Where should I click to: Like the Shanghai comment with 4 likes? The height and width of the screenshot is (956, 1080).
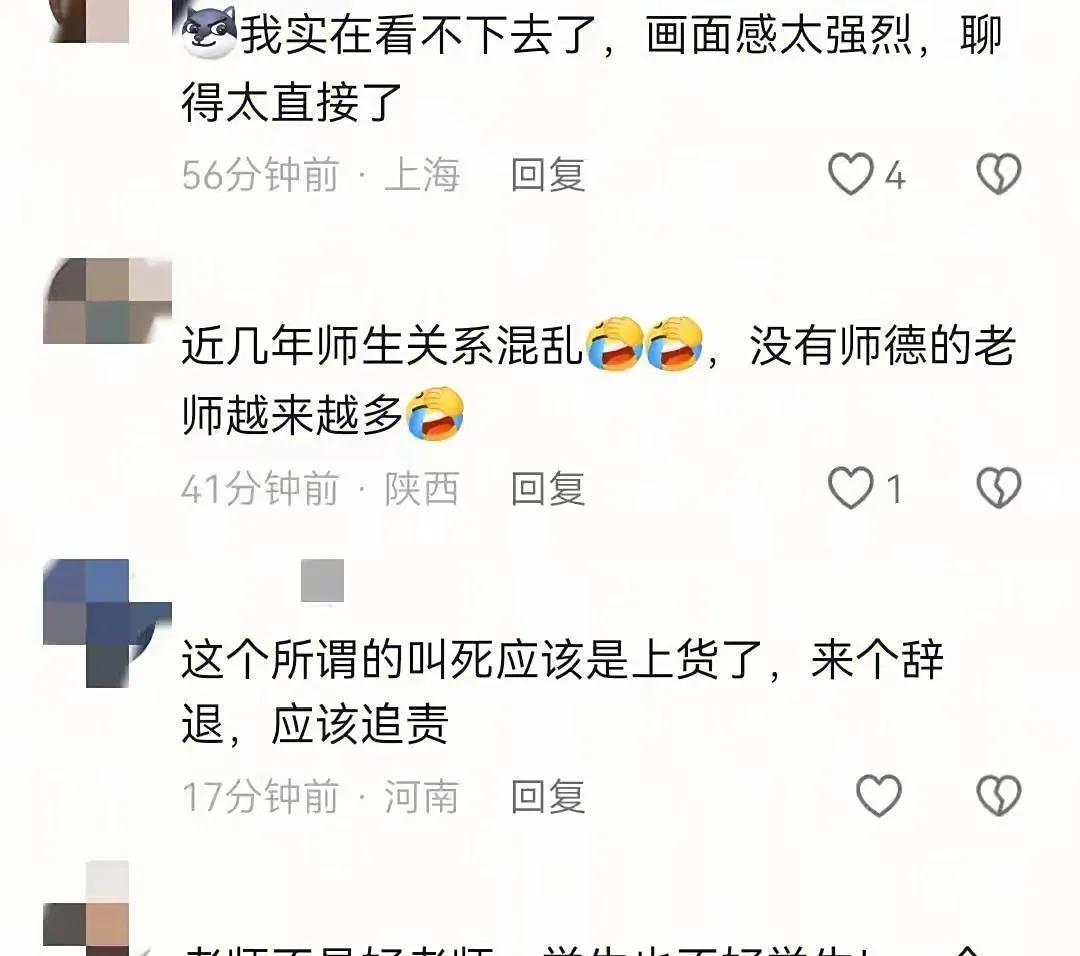851,174
